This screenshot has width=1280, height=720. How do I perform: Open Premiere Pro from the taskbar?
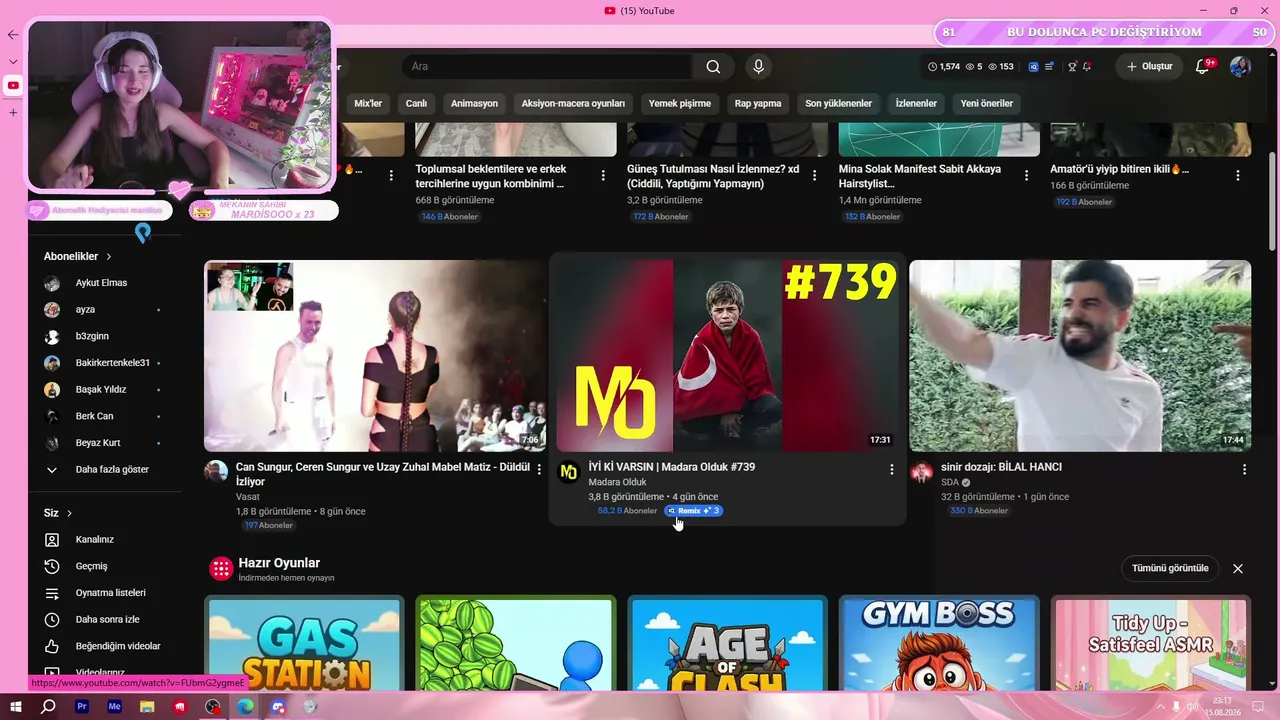click(x=82, y=707)
